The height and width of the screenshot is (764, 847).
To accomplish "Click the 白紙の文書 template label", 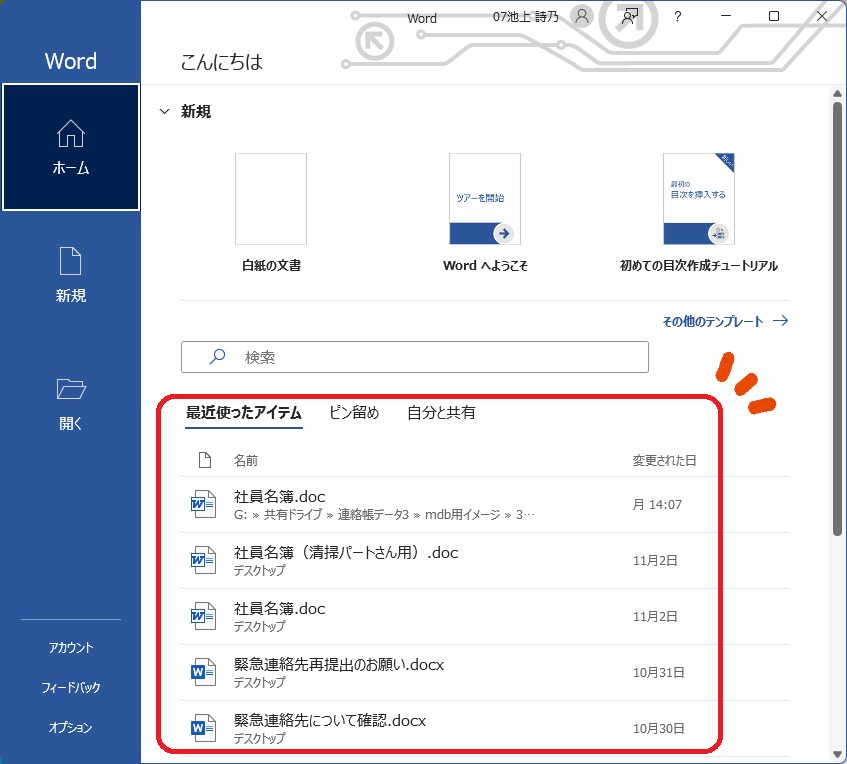I will coord(271,265).
